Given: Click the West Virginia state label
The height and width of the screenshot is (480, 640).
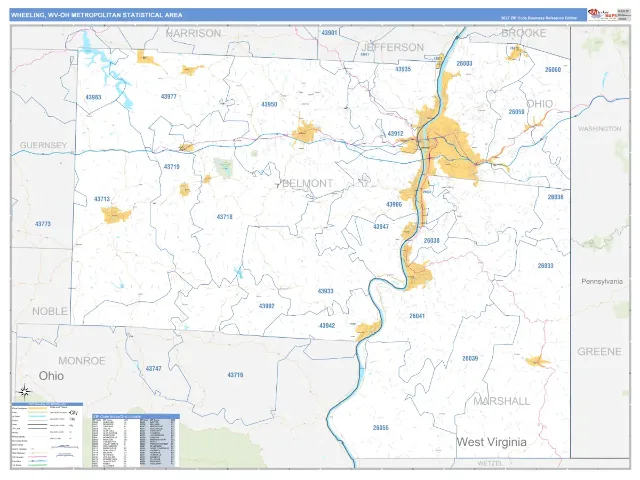Looking at the screenshot, I should [x=491, y=442].
